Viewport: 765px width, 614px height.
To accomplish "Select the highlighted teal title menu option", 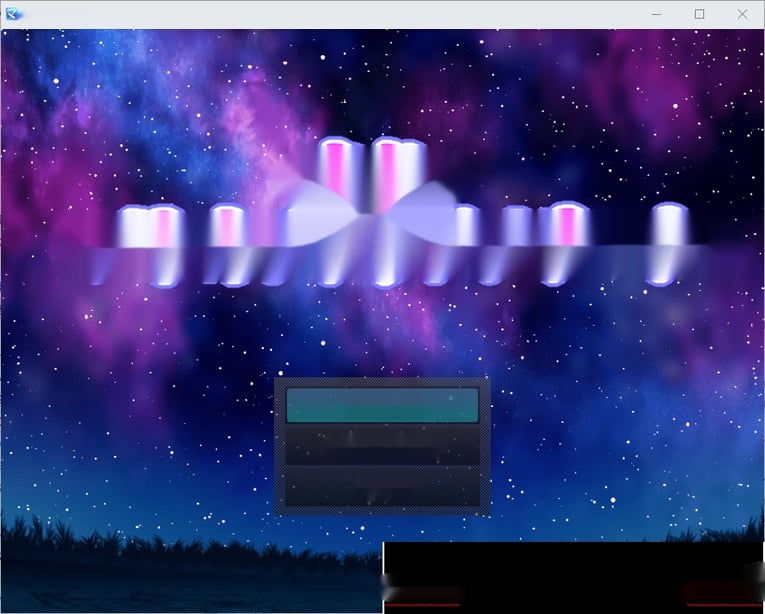I will pyautogui.click(x=382, y=405).
